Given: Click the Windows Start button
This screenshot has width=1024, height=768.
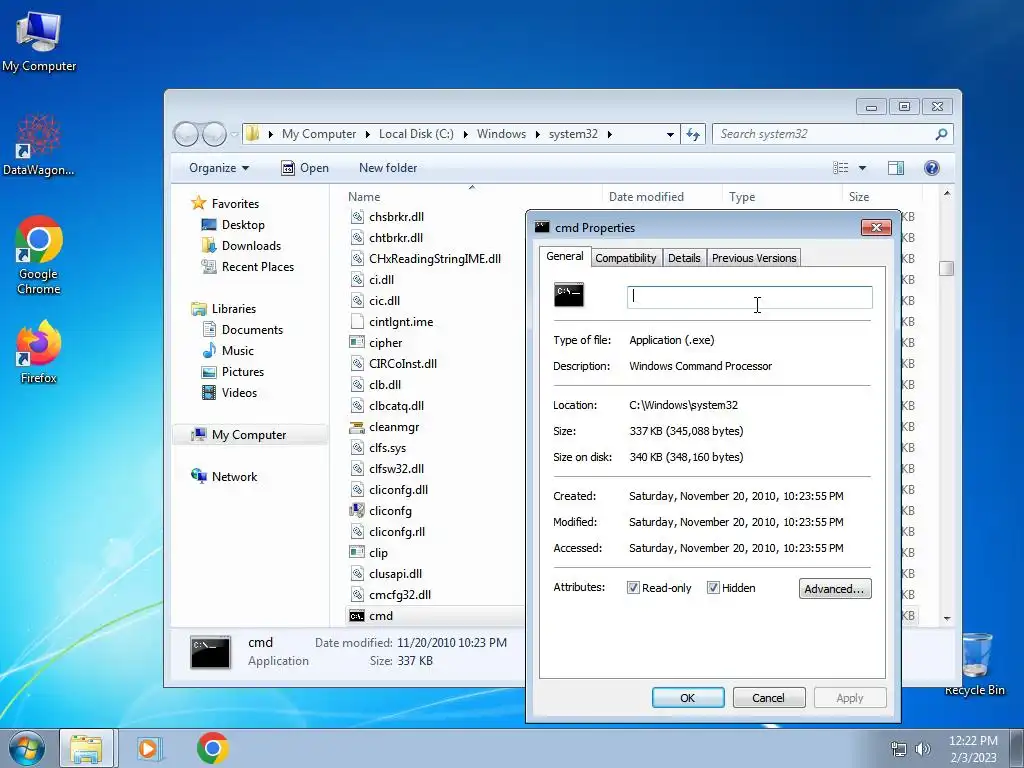Looking at the screenshot, I should coord(27,748).
